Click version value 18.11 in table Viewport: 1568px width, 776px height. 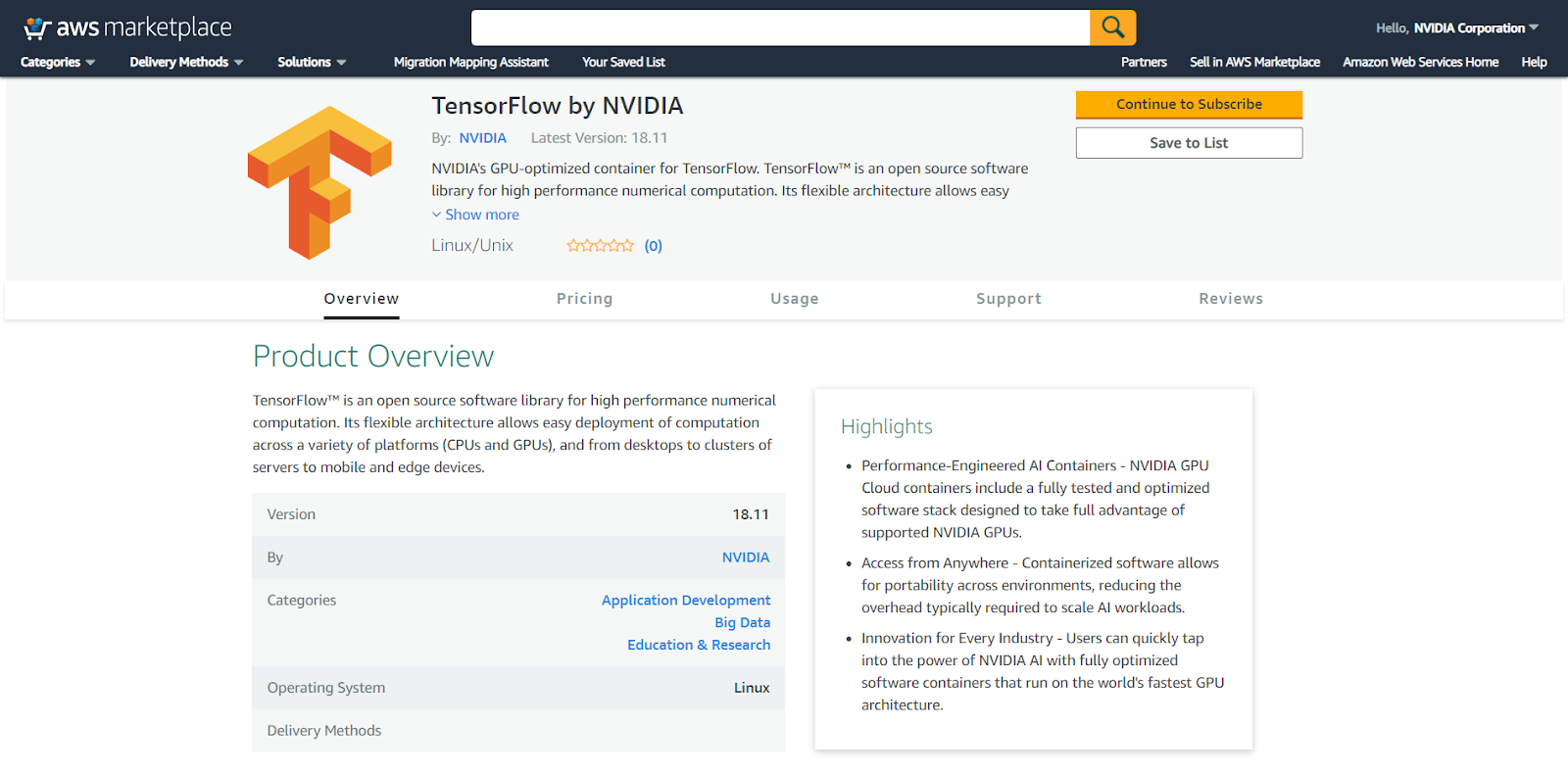(x=751, y=514)
